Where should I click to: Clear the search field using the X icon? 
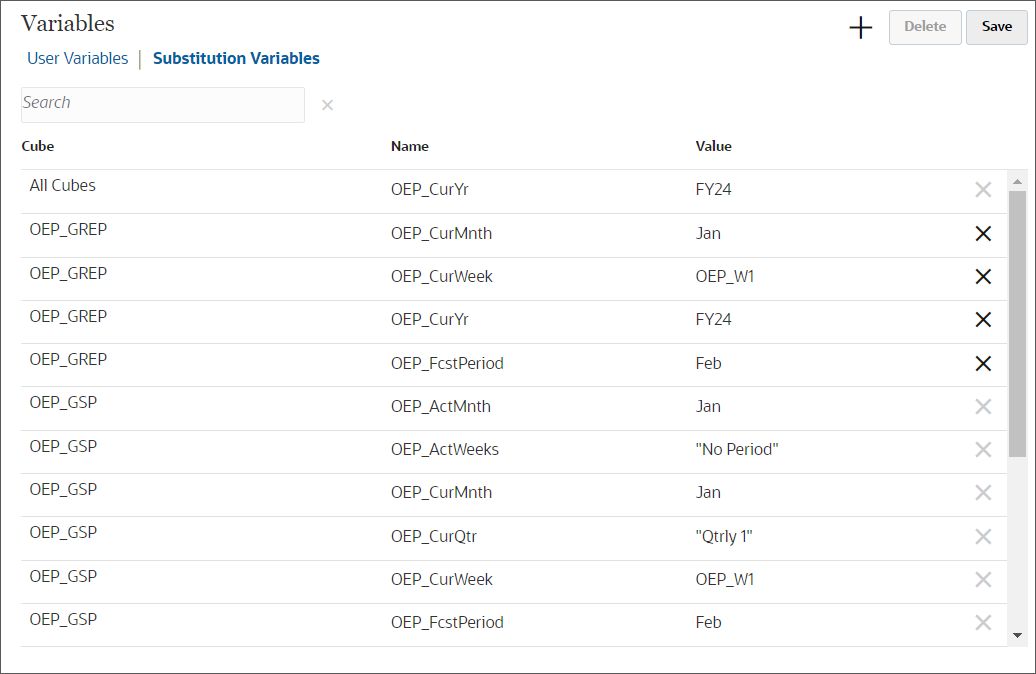click(327, 105)
